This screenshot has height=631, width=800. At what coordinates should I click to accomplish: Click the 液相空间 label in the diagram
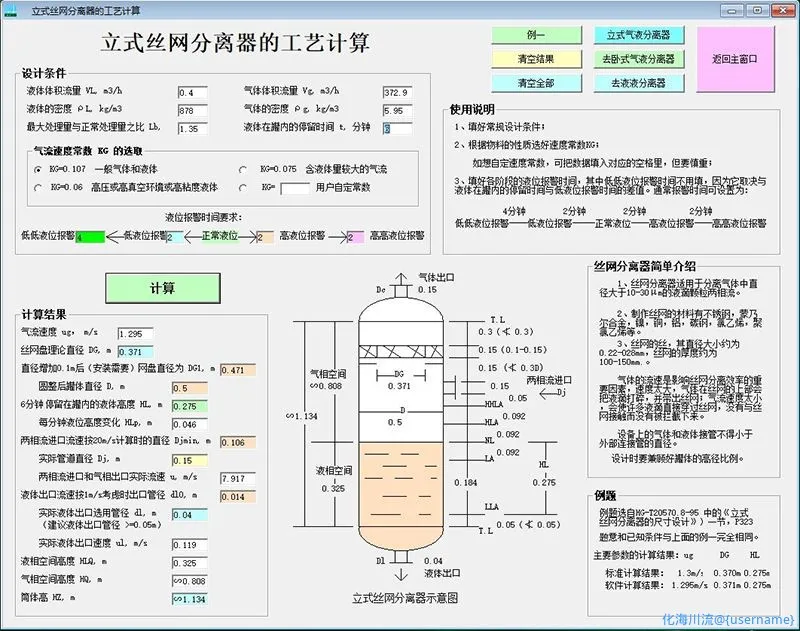(x=334, y=470)
